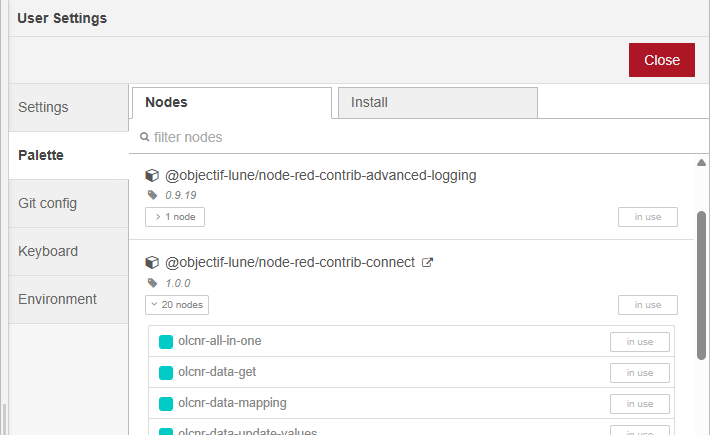Click the advanced-logging package cube icon

pyautogui.click(x=152, y=175)
